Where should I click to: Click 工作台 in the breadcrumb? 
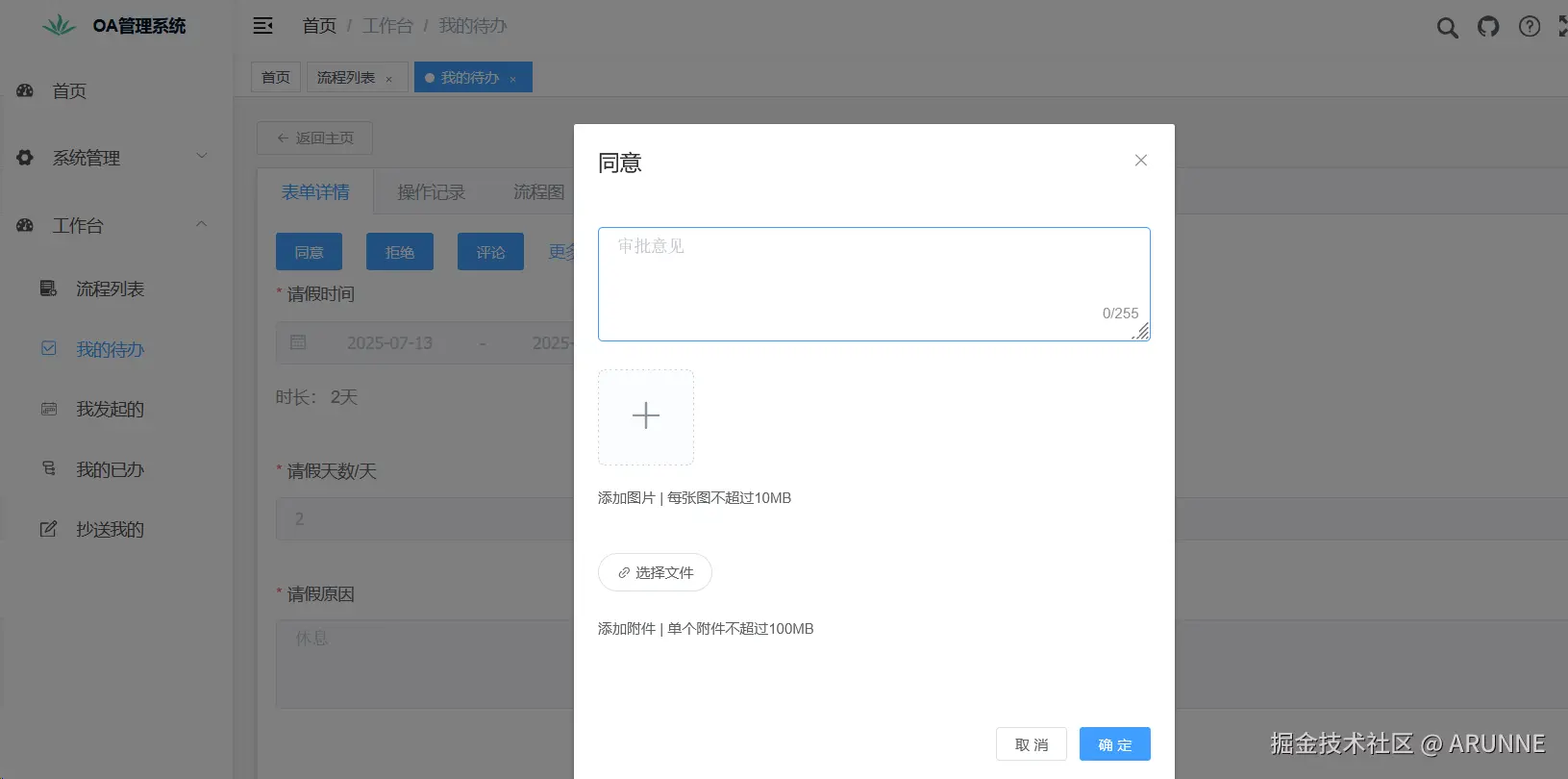(387, 26)
